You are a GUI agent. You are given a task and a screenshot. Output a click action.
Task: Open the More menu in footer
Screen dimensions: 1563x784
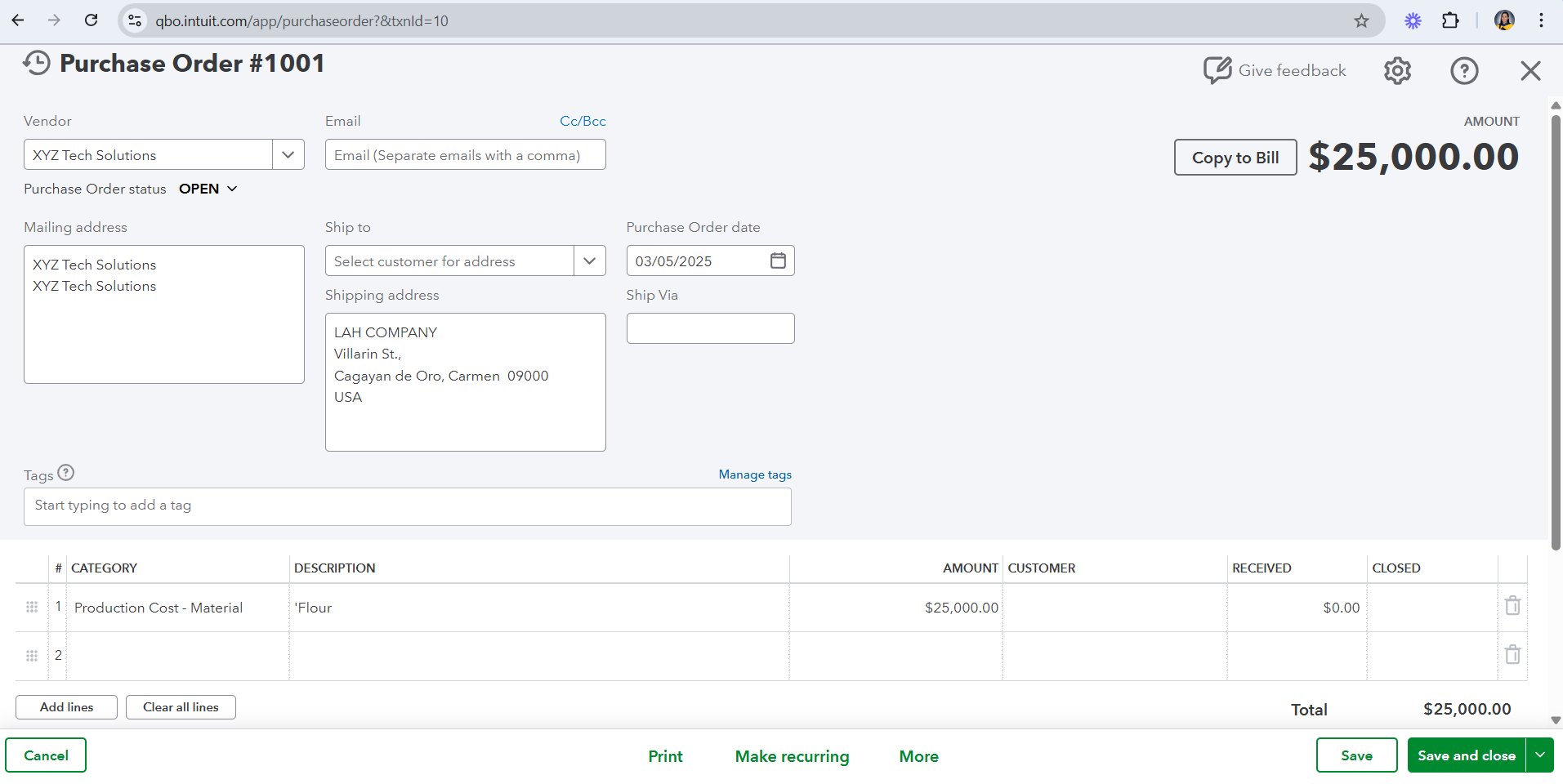click(x=918, y=756)
